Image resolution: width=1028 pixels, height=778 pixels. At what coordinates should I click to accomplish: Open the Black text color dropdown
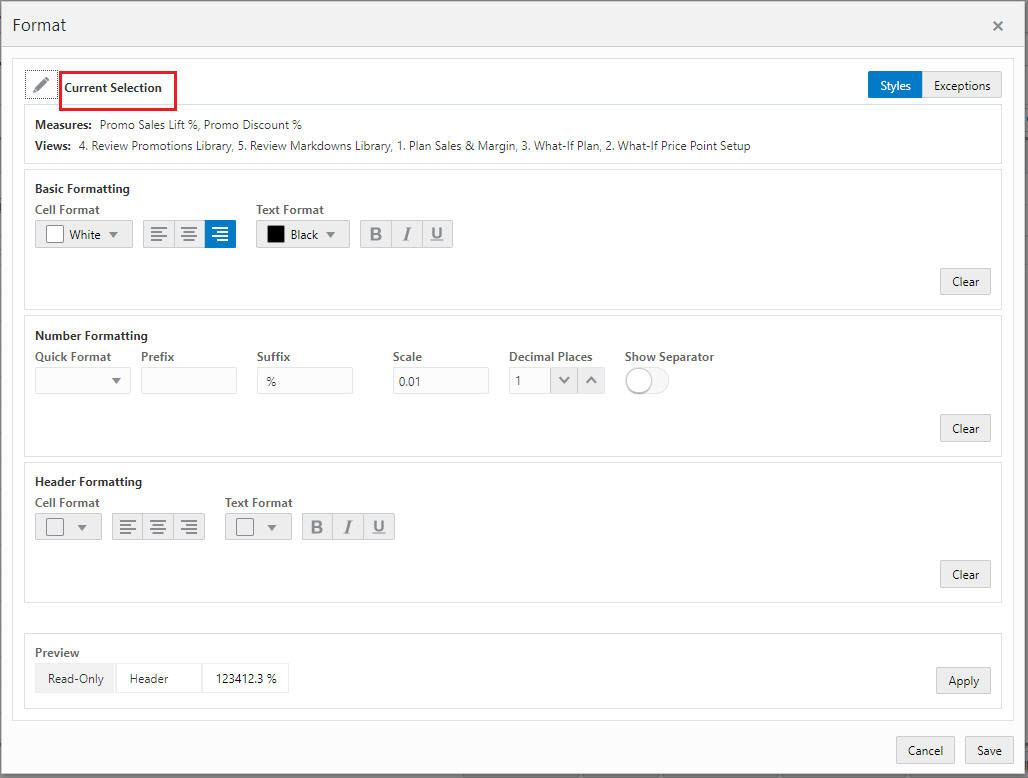[303, 234]
